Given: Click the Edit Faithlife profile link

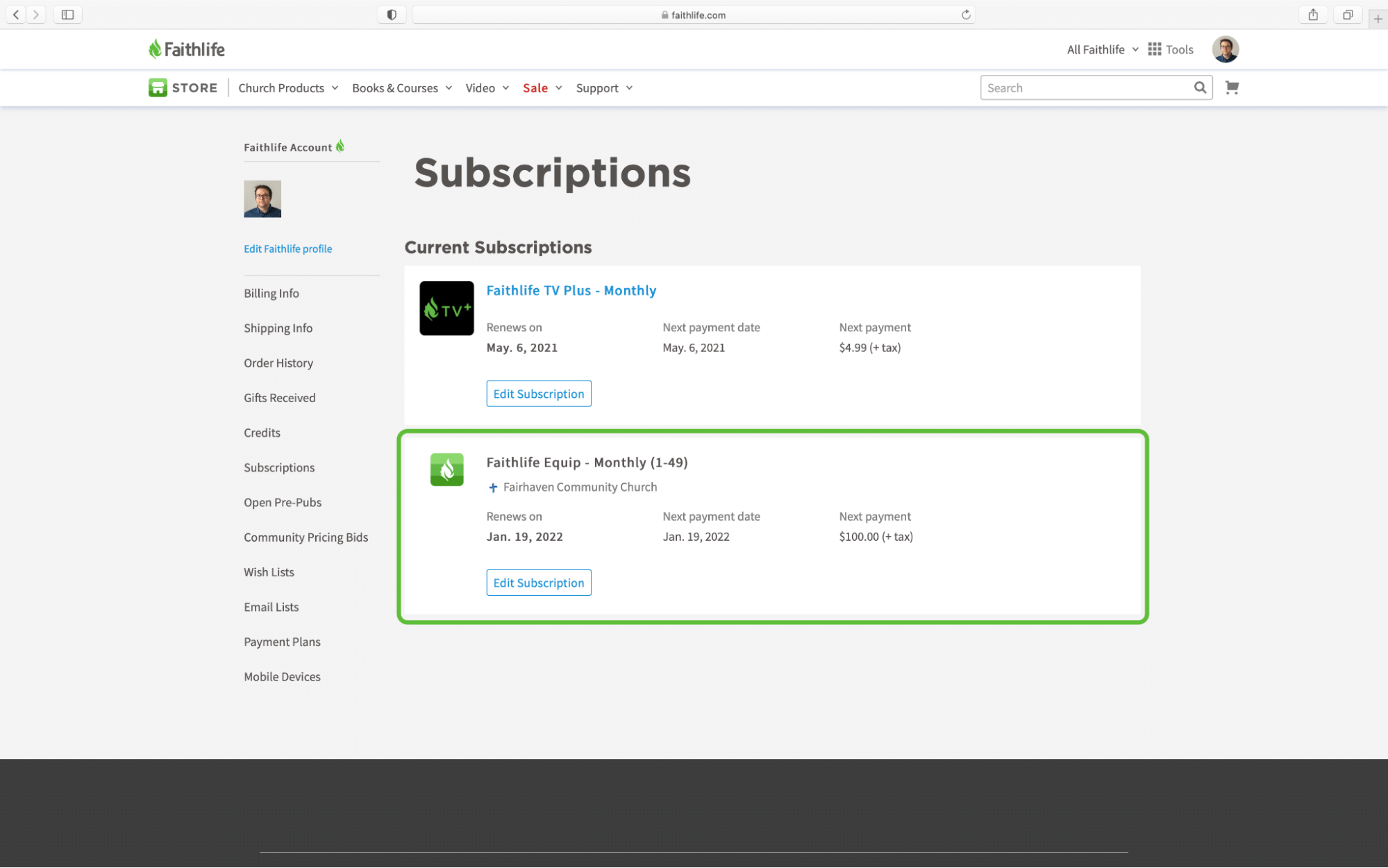Looking at the screenshot, I should (287, 249).
